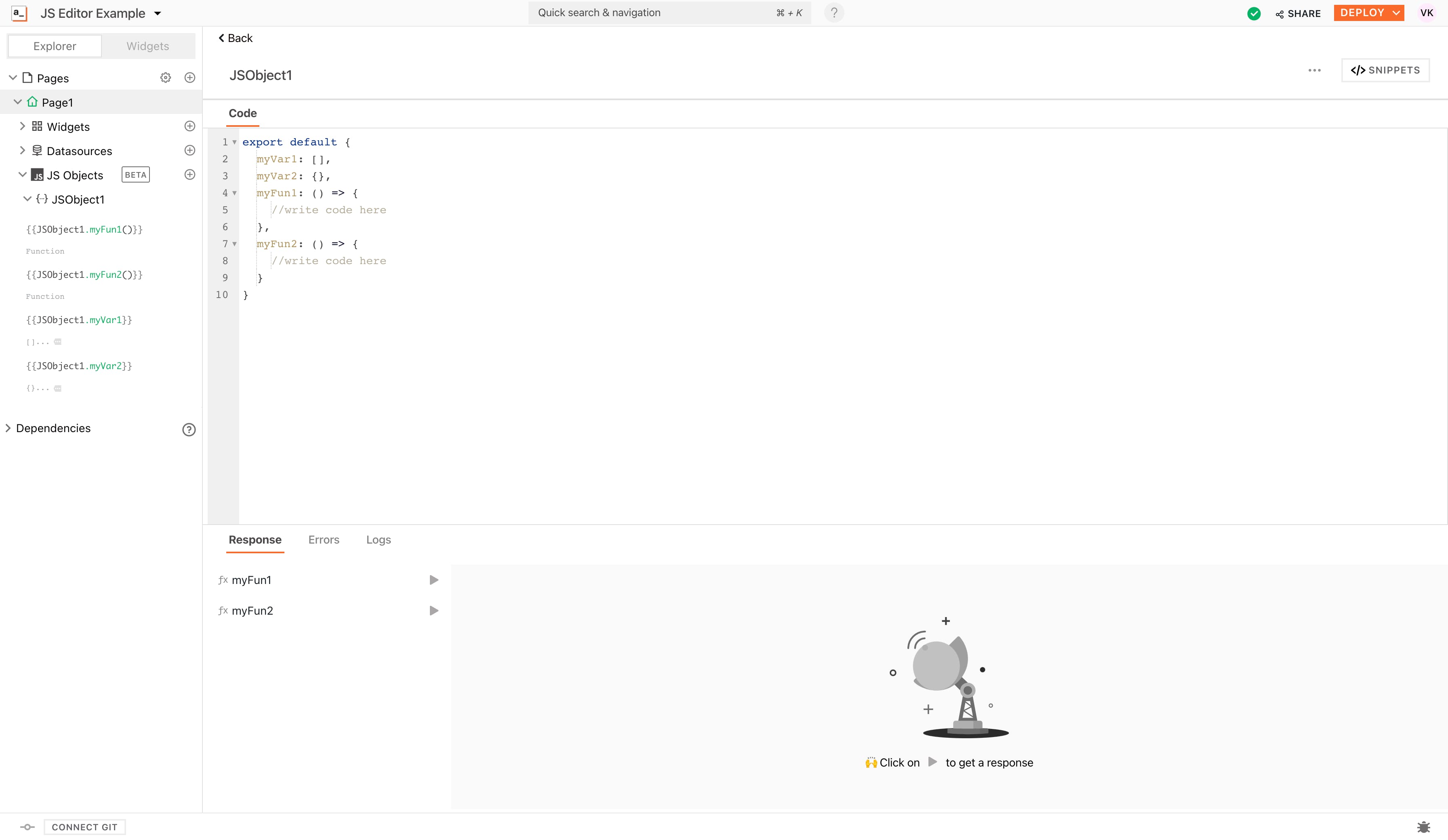The image size is (1448, 840).
Task: Switch to Explorer sidebar toggle
Action: 55,46
